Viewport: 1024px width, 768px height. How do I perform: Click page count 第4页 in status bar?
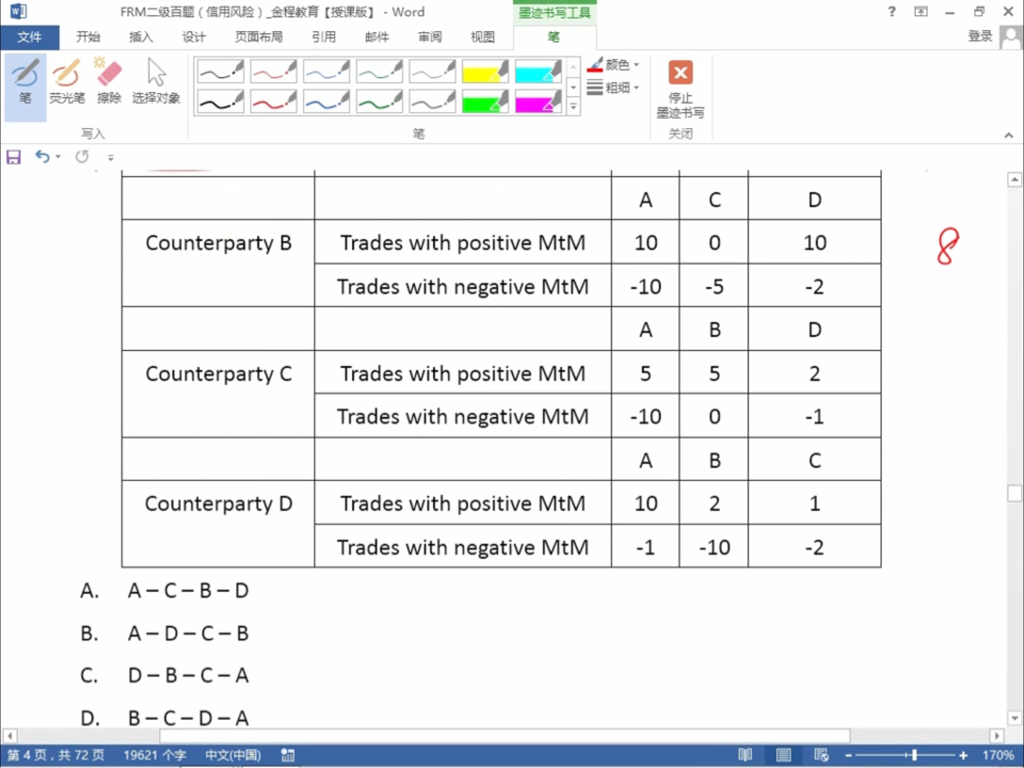click(56, 756)
